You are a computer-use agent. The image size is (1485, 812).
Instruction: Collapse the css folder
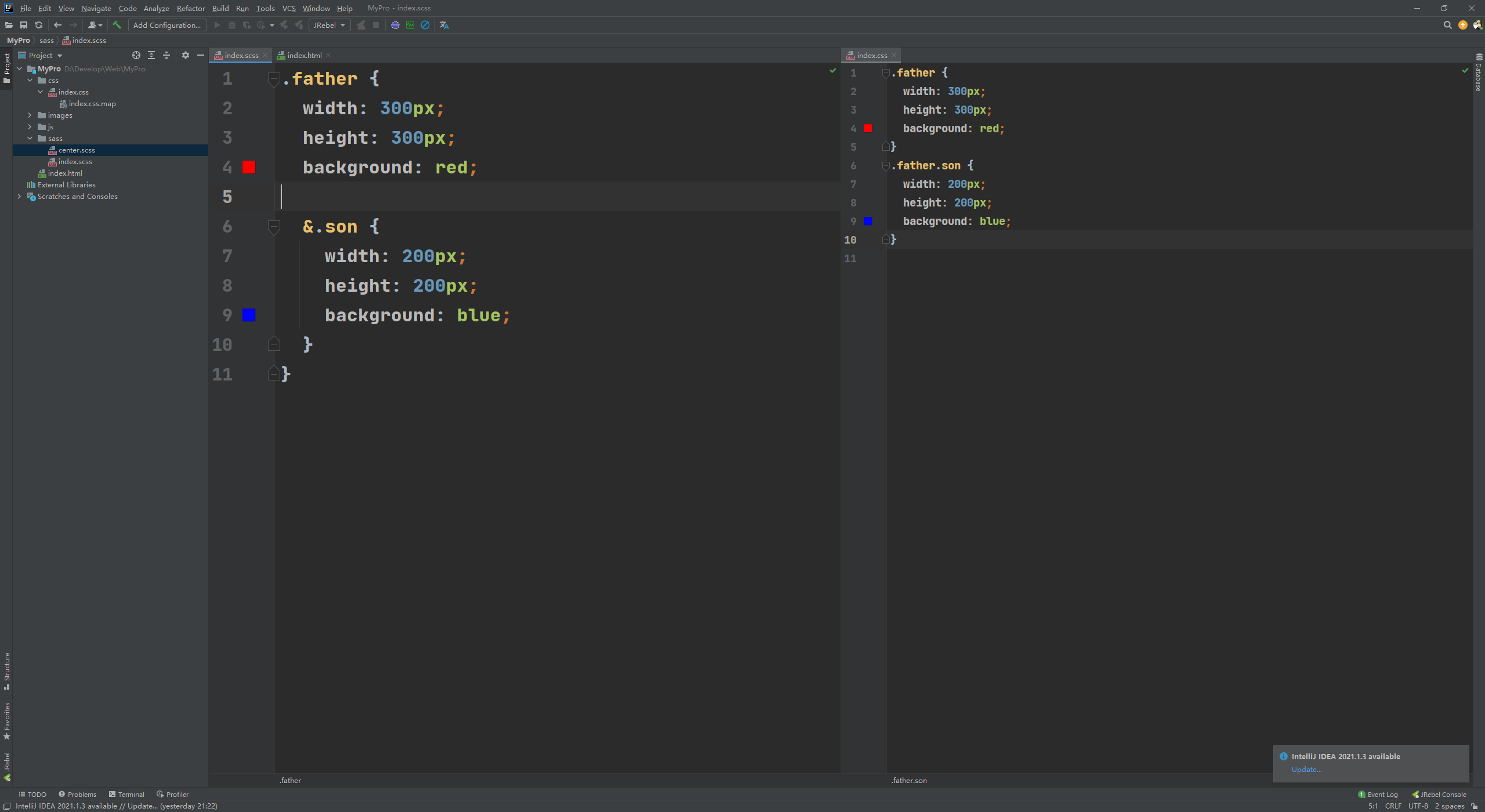(30, 80)
